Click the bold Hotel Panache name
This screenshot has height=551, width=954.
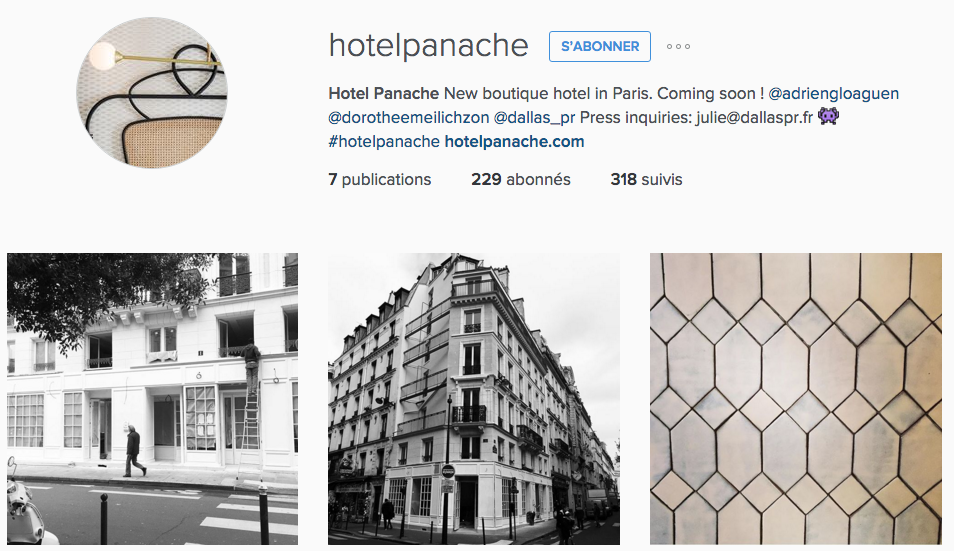pyautogui.click(x=383, y=94)
